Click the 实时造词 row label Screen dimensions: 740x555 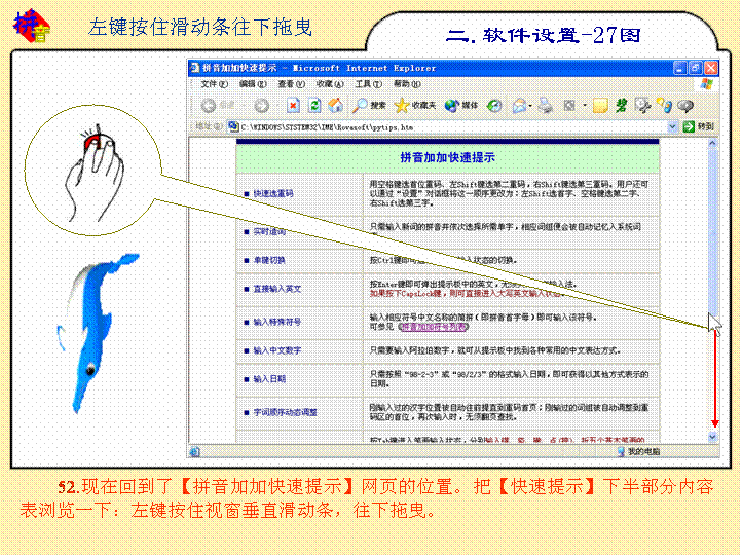point(269,232)
